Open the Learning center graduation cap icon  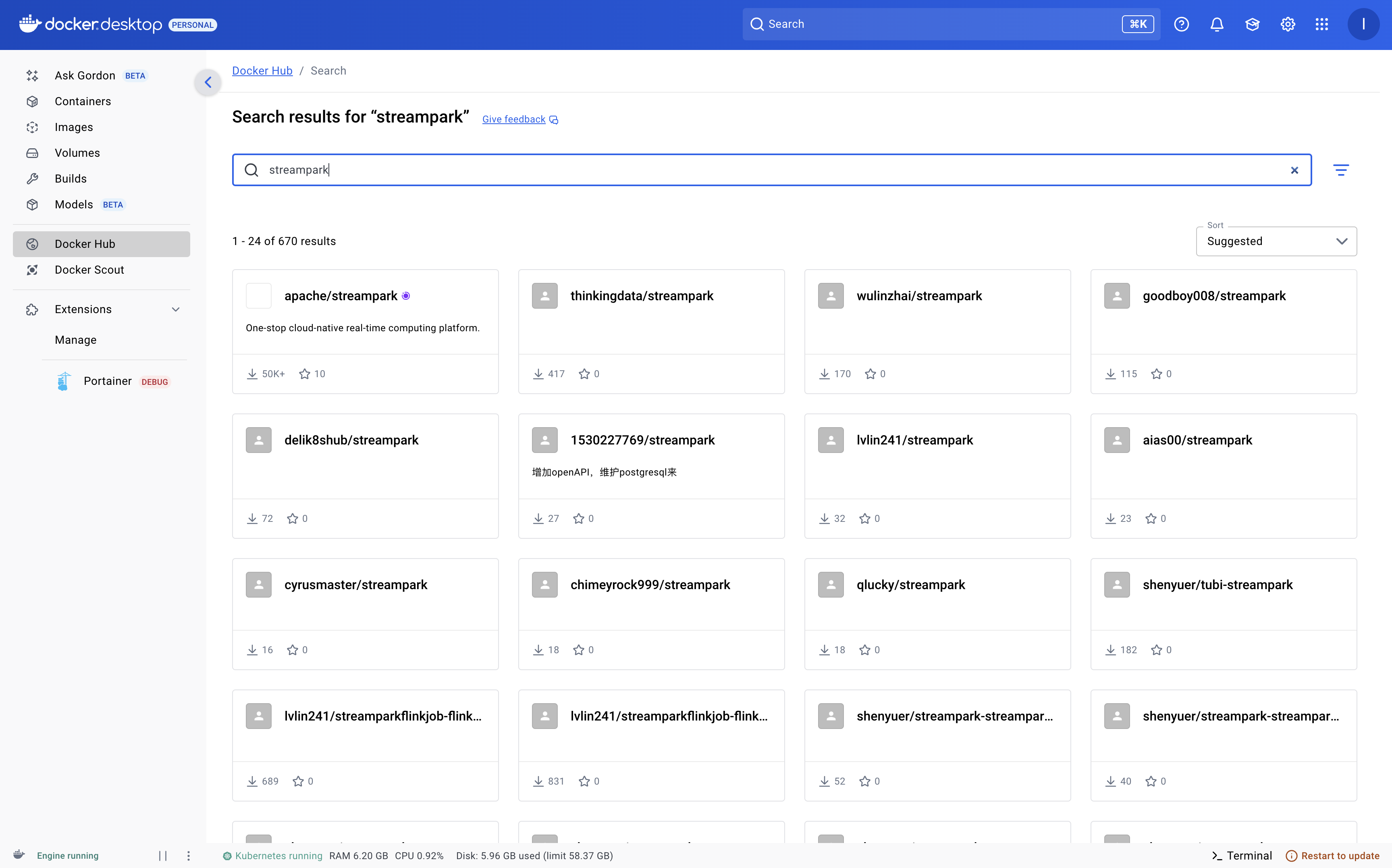tap(1252, 24)
